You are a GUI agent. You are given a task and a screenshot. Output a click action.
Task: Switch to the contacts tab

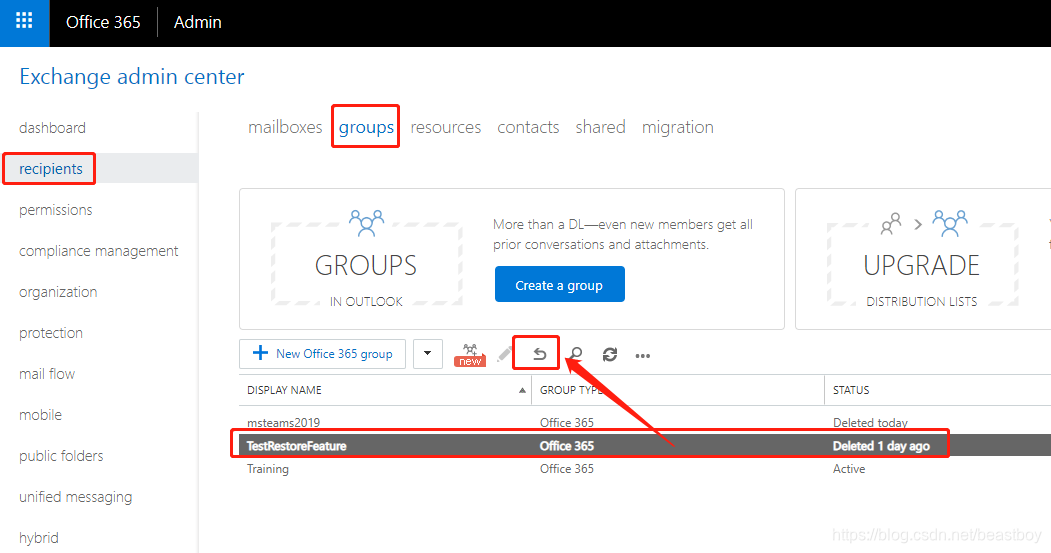pyautogui.click(x=528, y=127)
